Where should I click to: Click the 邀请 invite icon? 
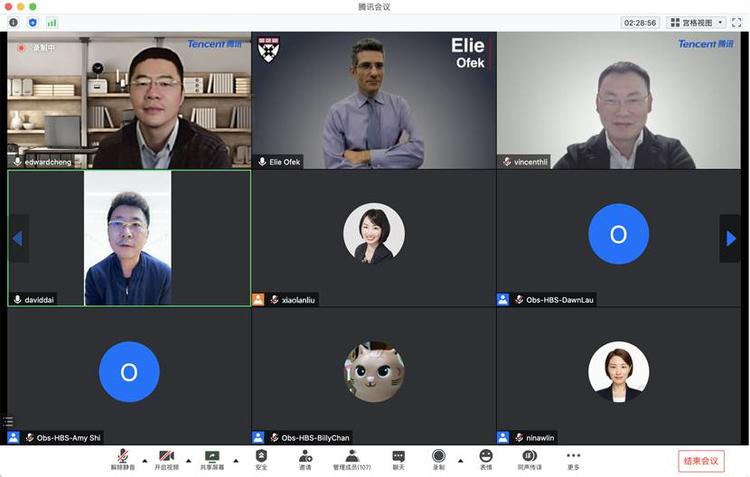pos(305,460)
